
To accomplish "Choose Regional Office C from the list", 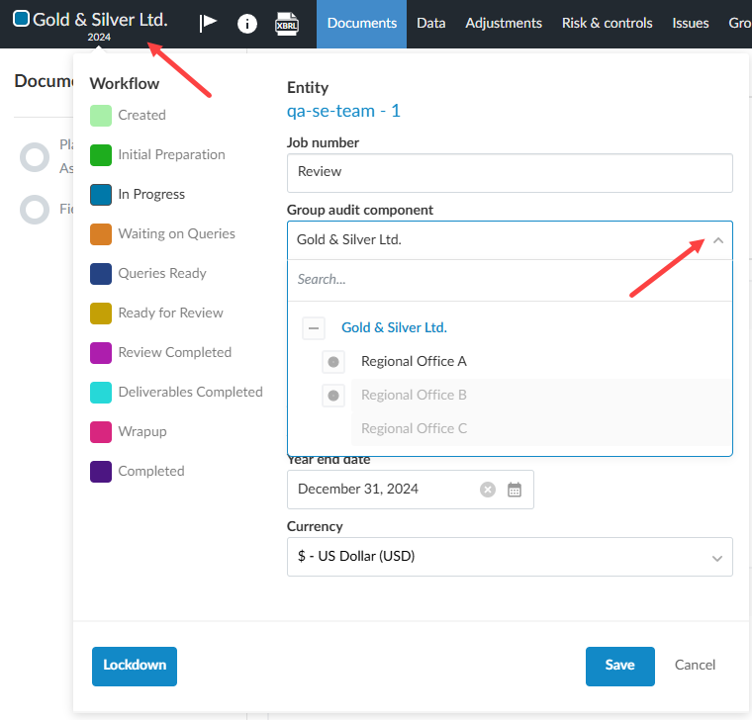I will click(414, 428).
